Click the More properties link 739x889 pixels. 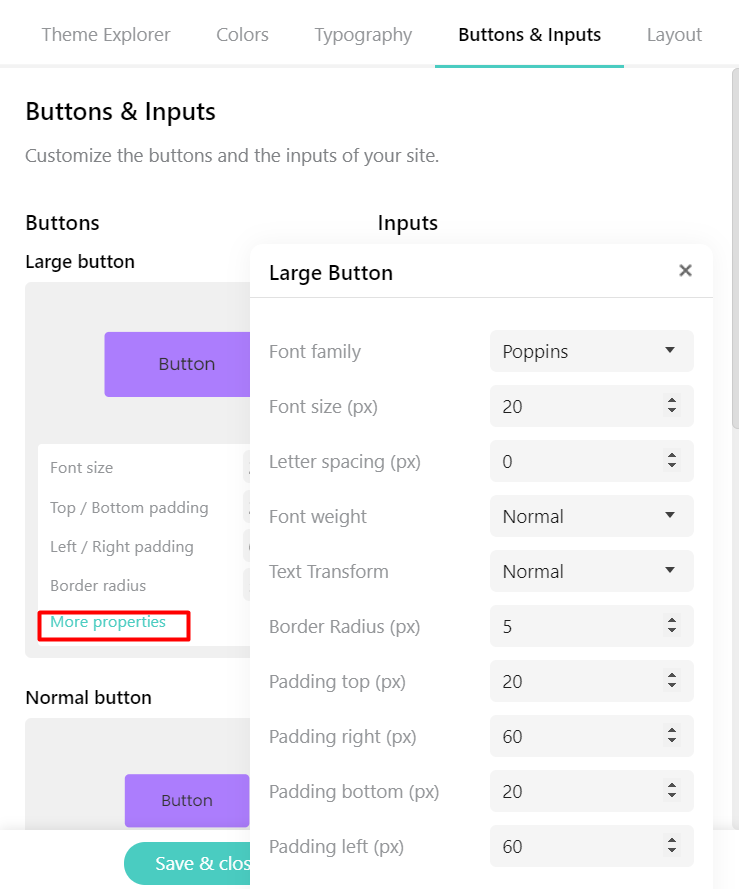point(108,622)
